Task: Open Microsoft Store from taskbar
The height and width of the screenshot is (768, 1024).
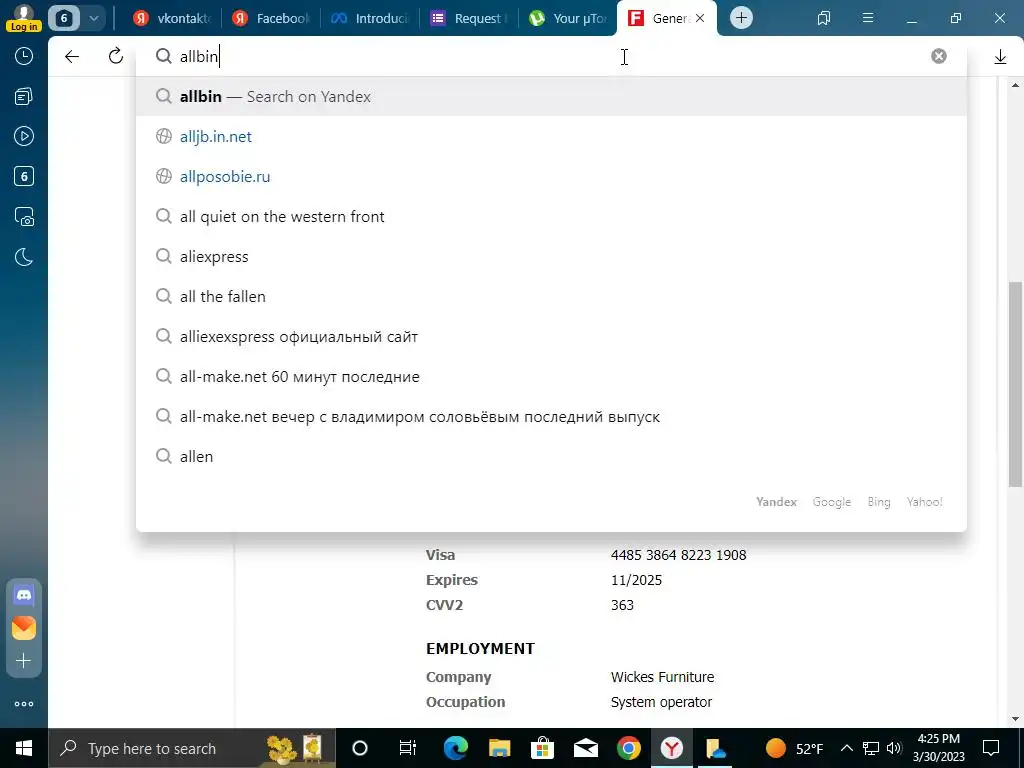Action: pos(542,748)
